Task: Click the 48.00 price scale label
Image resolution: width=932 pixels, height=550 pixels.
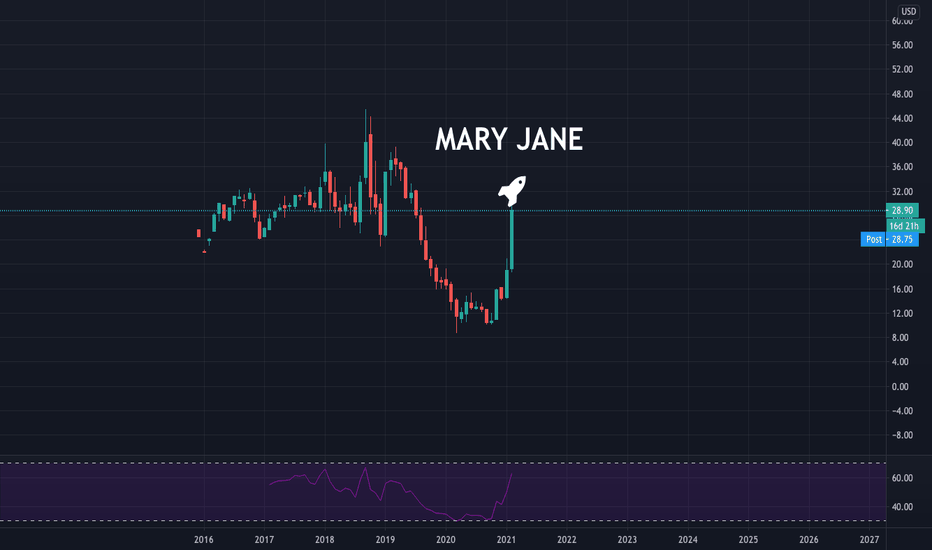Action: pyautogui.click(x=902, y=94)
